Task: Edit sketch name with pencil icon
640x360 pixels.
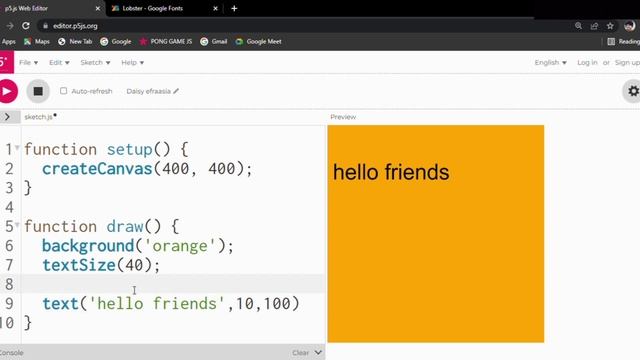Action: (176, 91)
